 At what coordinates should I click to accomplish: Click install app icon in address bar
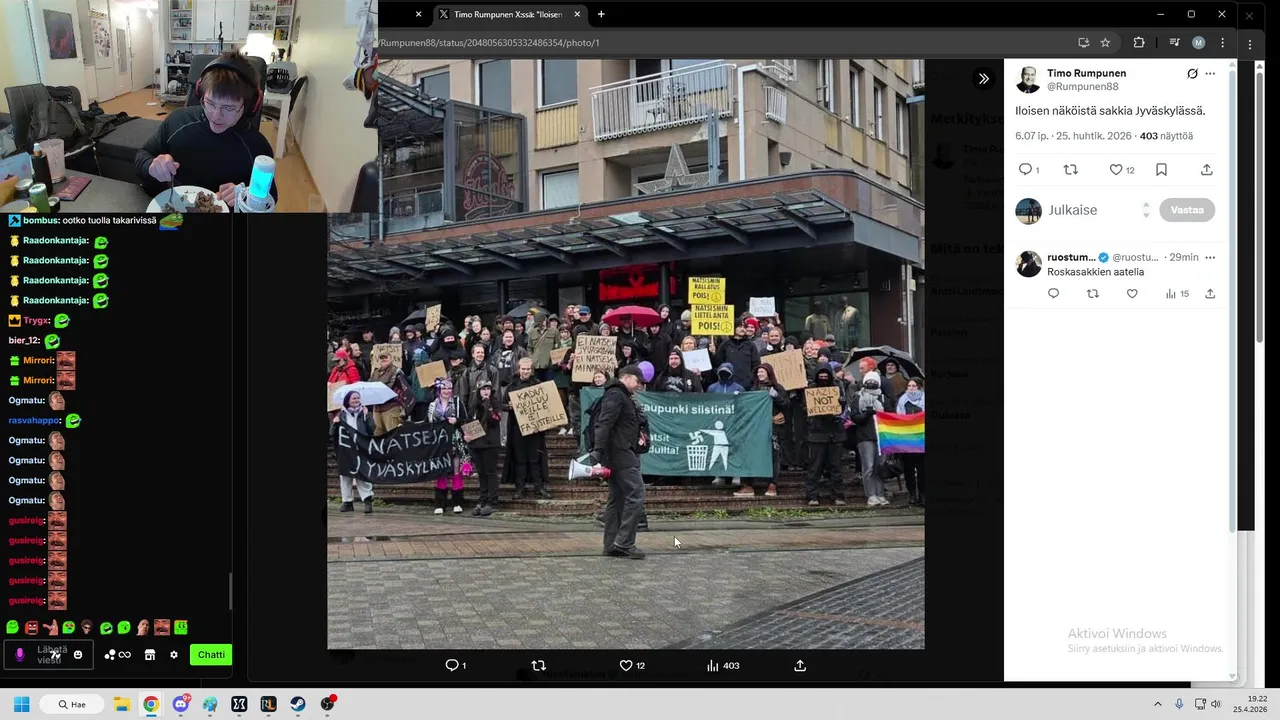[x=1083, y=43]
